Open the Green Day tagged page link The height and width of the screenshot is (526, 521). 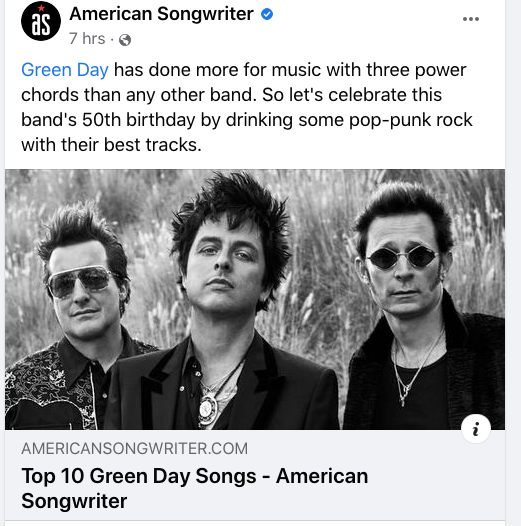point(65,70)
